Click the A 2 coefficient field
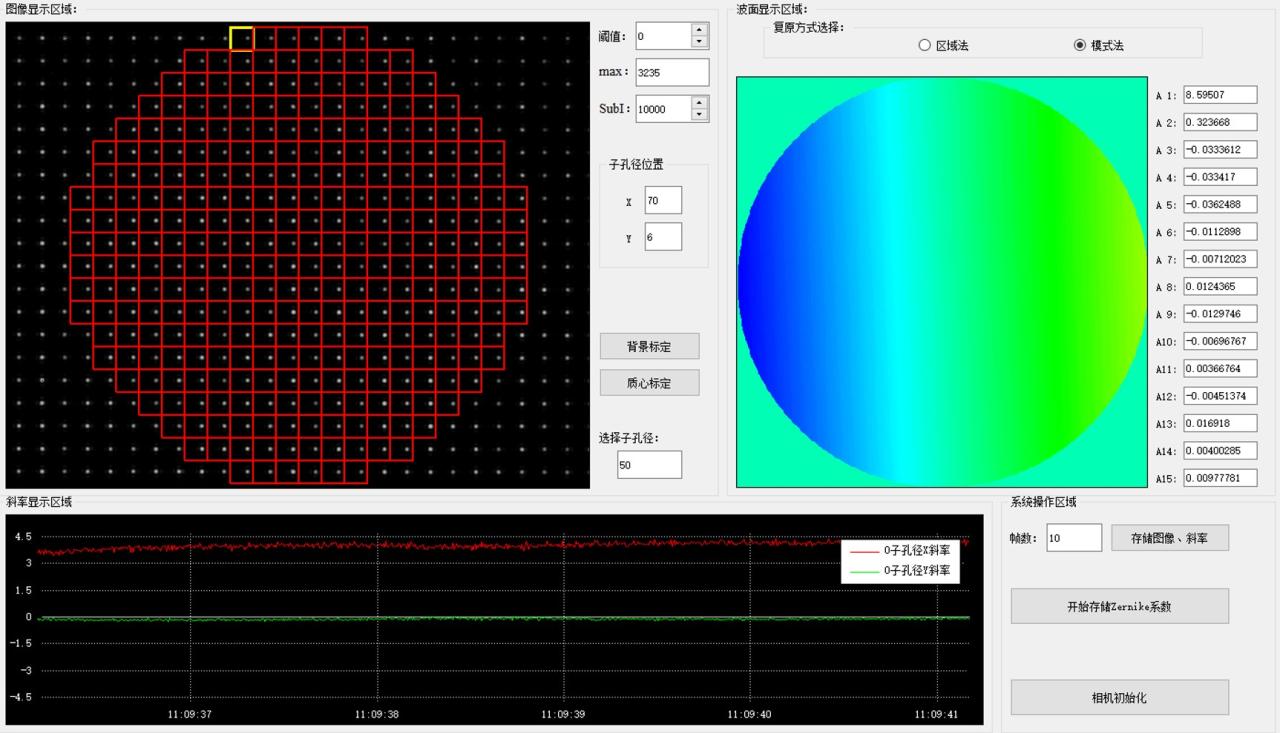Viewport: 1280px width, 733px height. 1219,122
